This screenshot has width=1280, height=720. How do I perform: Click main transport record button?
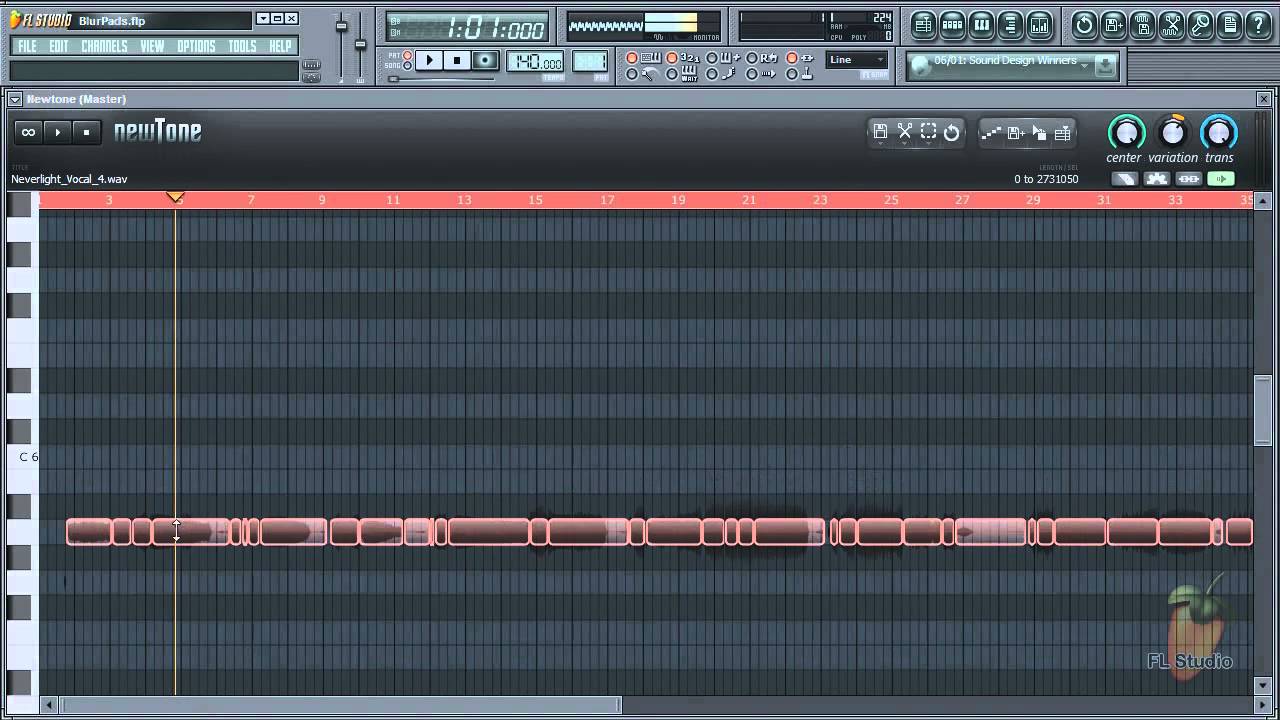pyautogui.click(x=485, y=60)
